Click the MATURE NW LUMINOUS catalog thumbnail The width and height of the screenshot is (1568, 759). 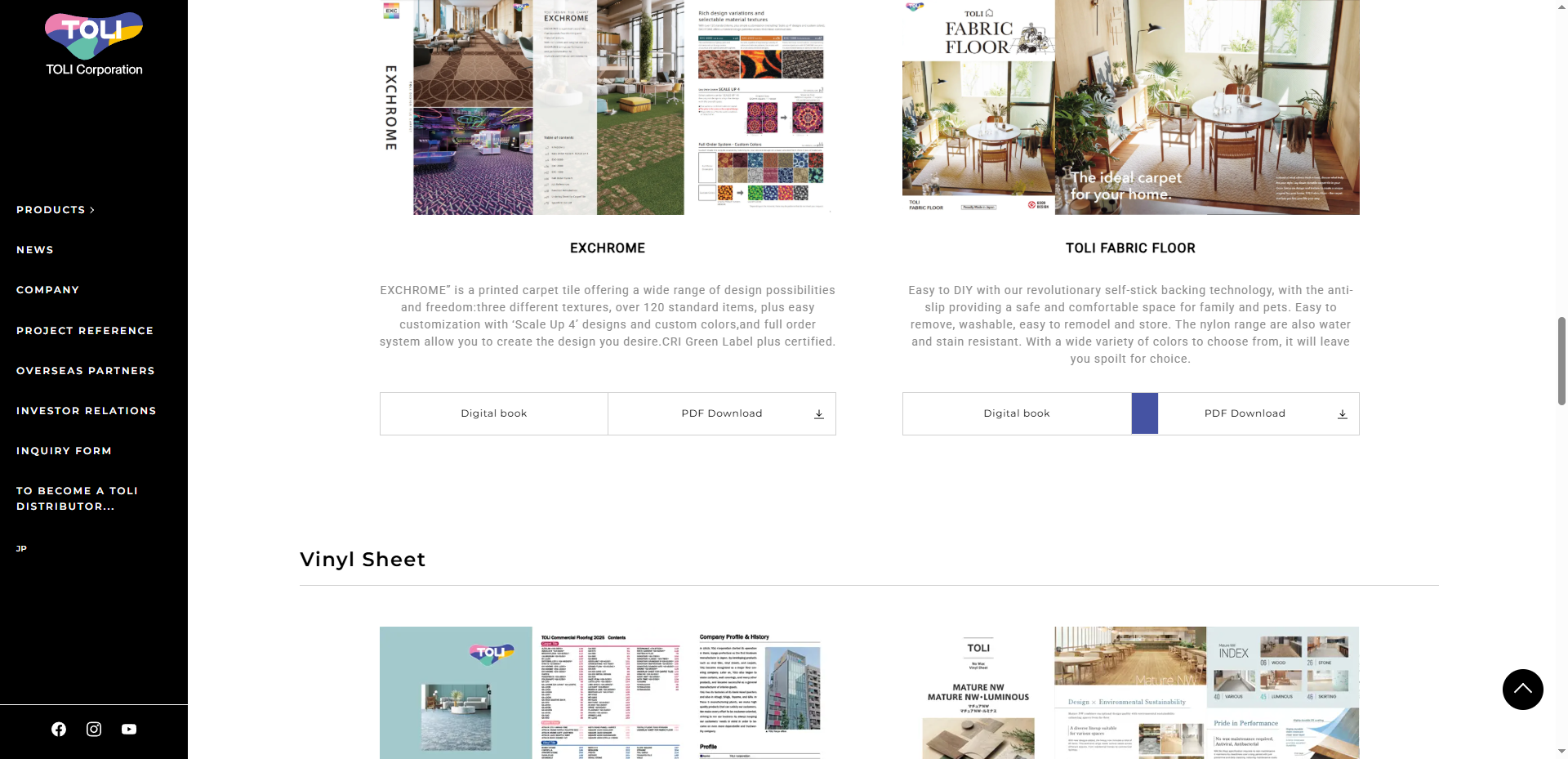pyautogui.click(x=1131, y=693)
